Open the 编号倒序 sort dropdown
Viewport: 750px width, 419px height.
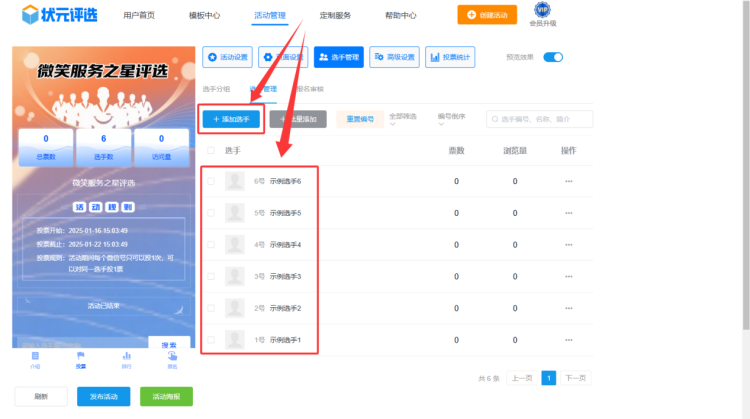[x=454, y=120]
